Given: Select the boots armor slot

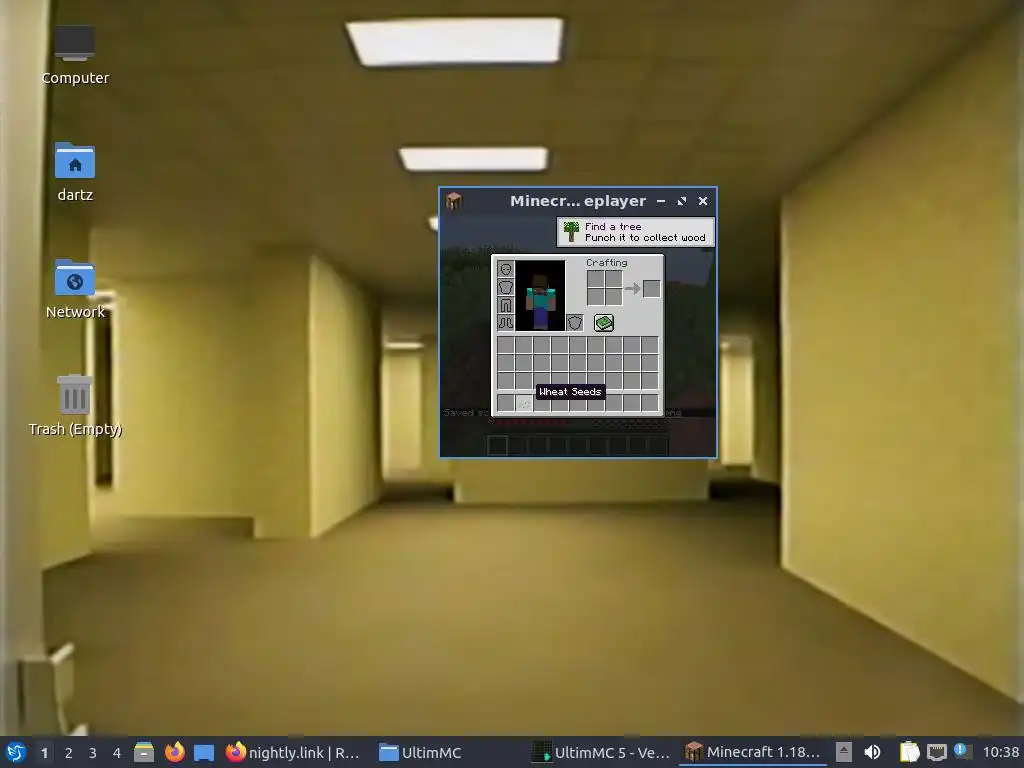Looking at the screenshot, I should 505,322.
